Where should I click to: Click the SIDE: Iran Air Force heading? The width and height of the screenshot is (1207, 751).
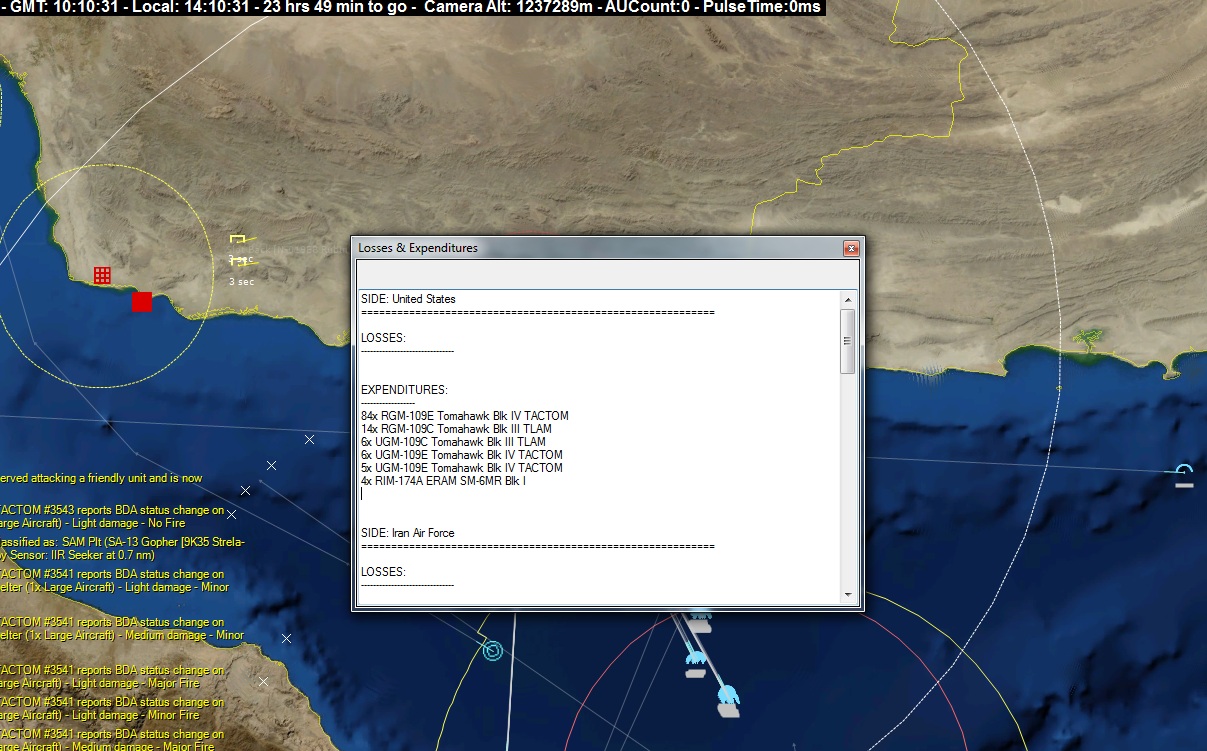pos(408,533)
